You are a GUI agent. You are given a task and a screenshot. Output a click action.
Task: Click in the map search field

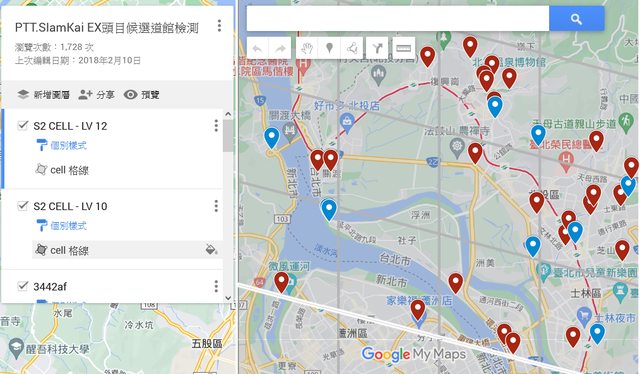[398, 19]
